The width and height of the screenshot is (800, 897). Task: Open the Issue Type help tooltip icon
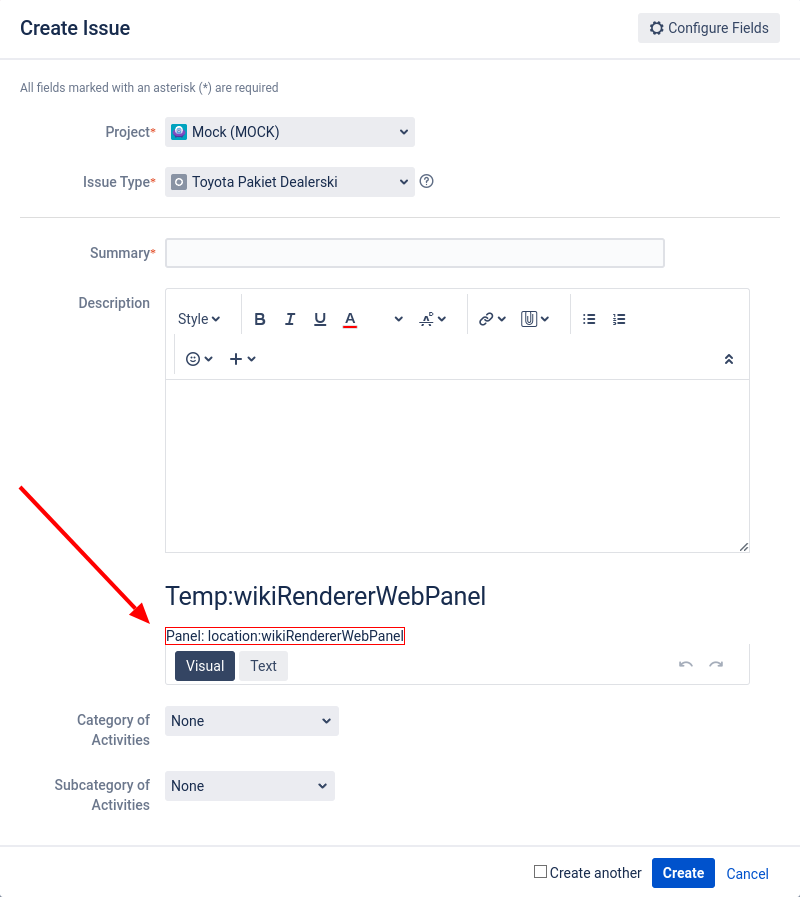(x=426, y=182)
